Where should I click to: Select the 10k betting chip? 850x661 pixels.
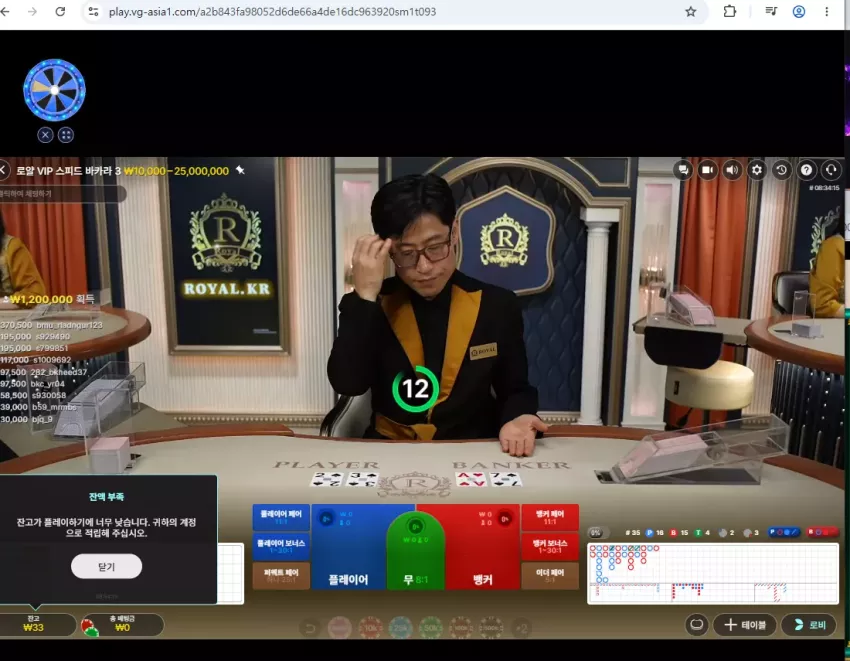[x=371, y=628]
